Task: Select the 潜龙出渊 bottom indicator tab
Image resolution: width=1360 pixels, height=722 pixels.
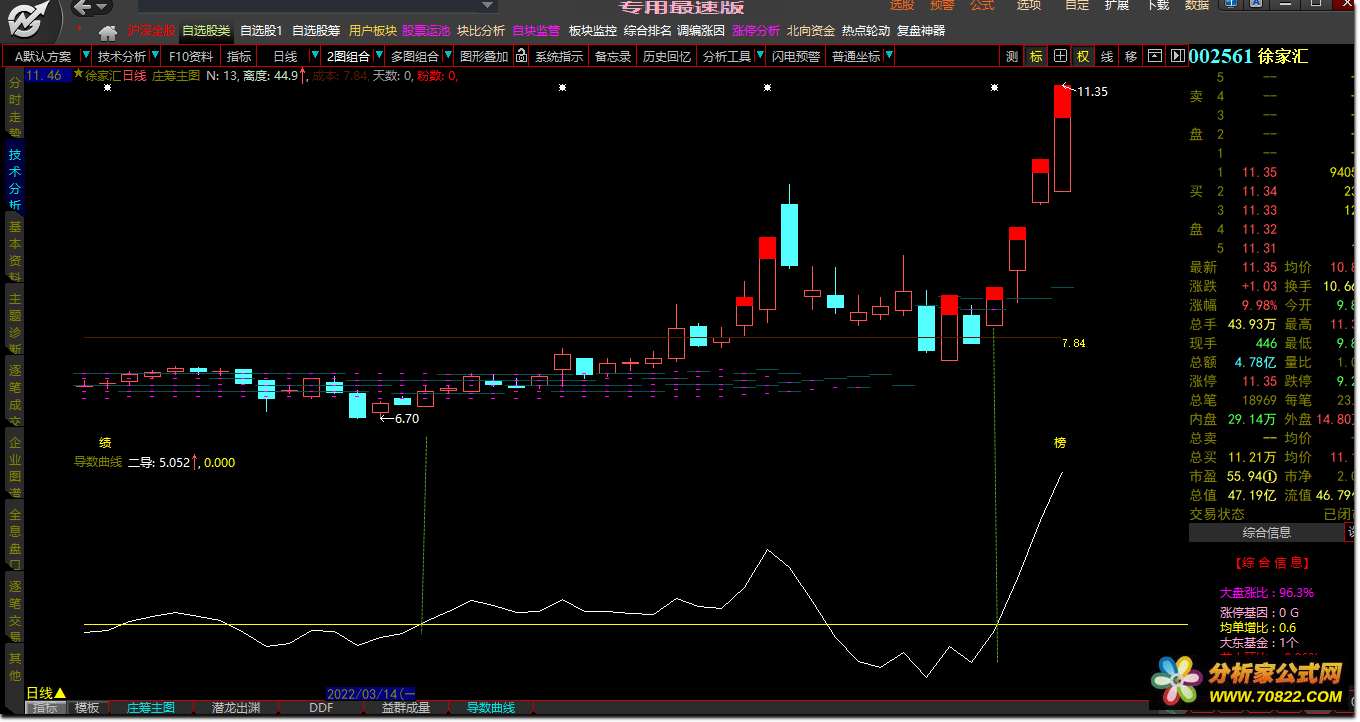Action: coord(236,708)
